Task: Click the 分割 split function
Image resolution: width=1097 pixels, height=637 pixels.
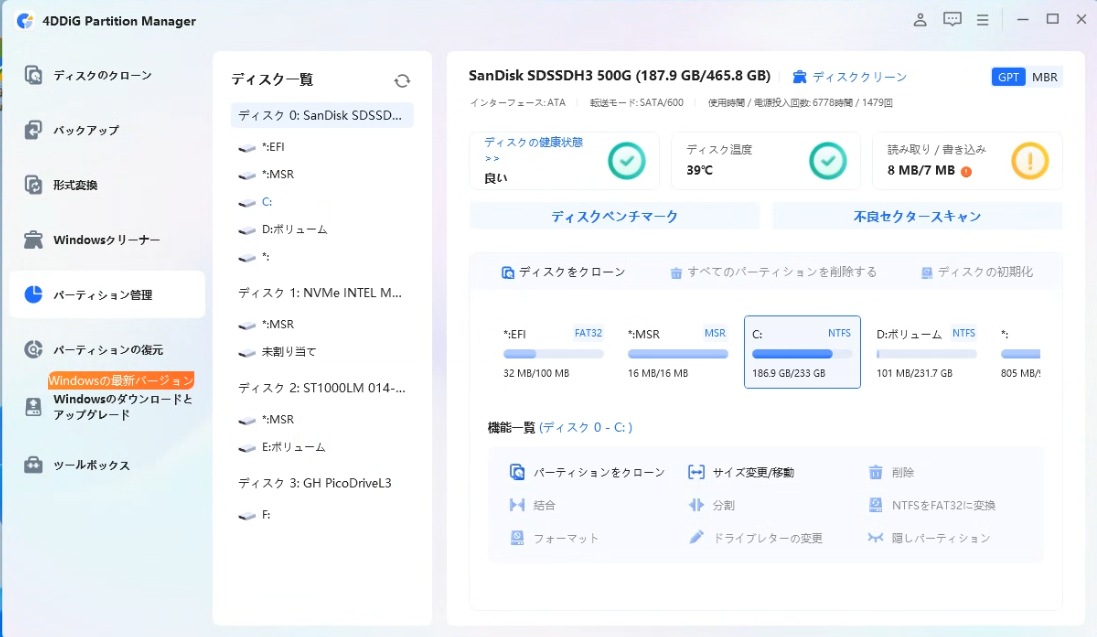Action: 712,505
